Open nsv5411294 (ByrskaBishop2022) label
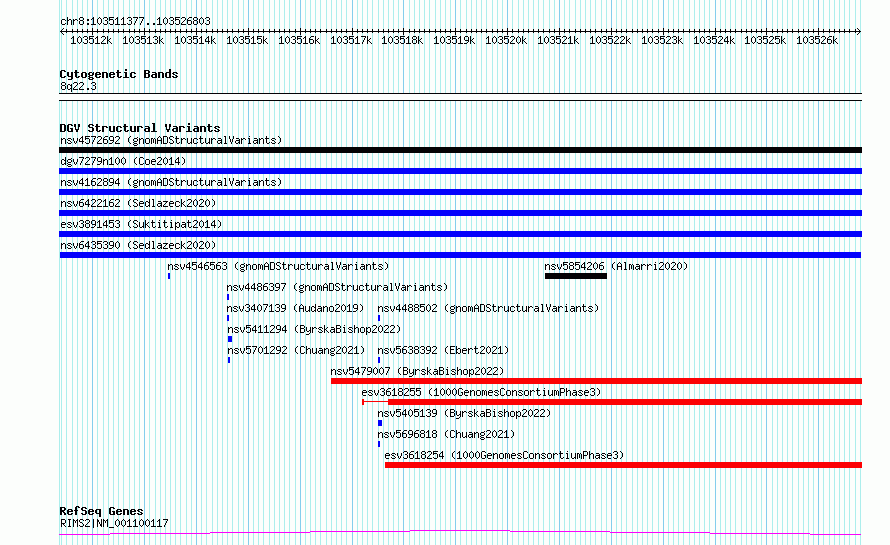Viewport: 890px width, 545px height. [314, 329]
